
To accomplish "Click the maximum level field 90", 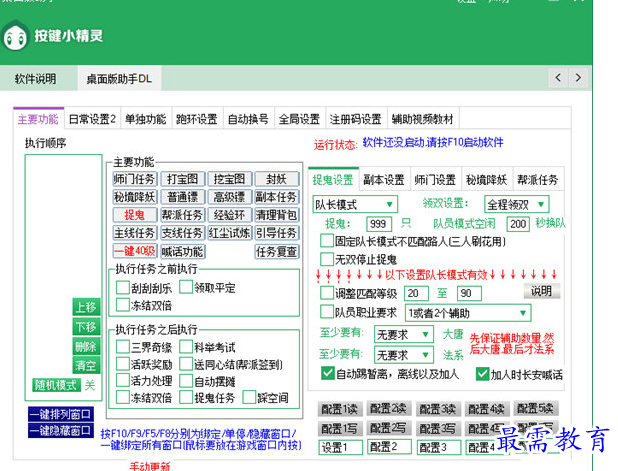I will [469, 293].
